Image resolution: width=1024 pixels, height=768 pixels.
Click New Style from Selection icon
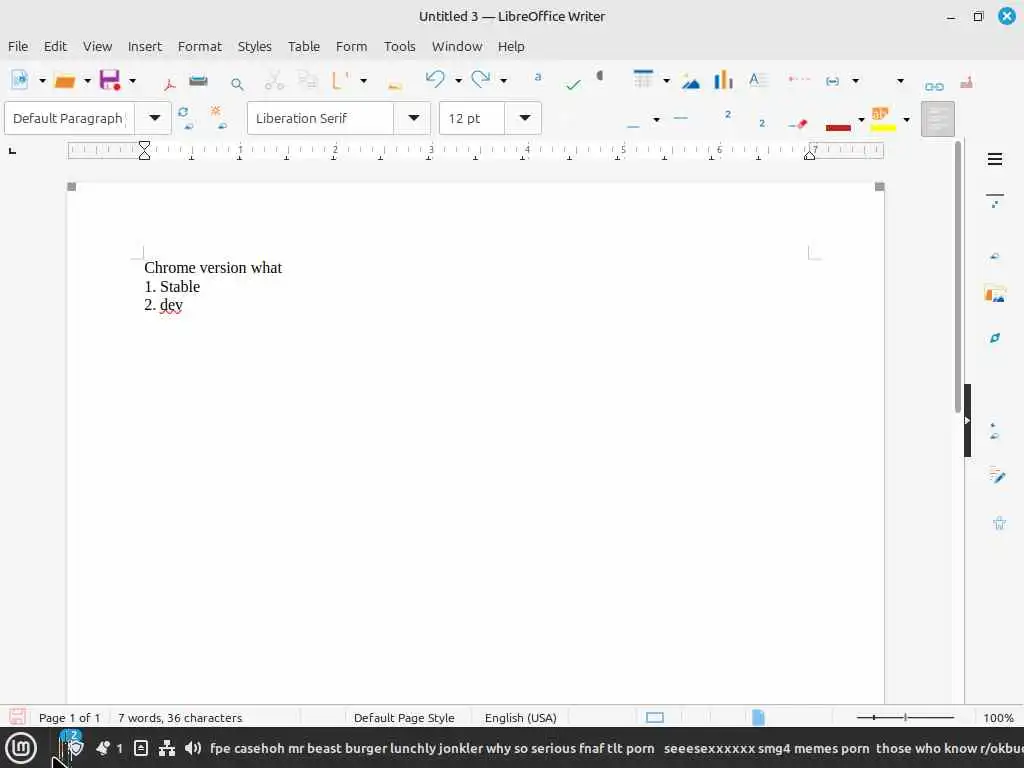tap(218, 118)
